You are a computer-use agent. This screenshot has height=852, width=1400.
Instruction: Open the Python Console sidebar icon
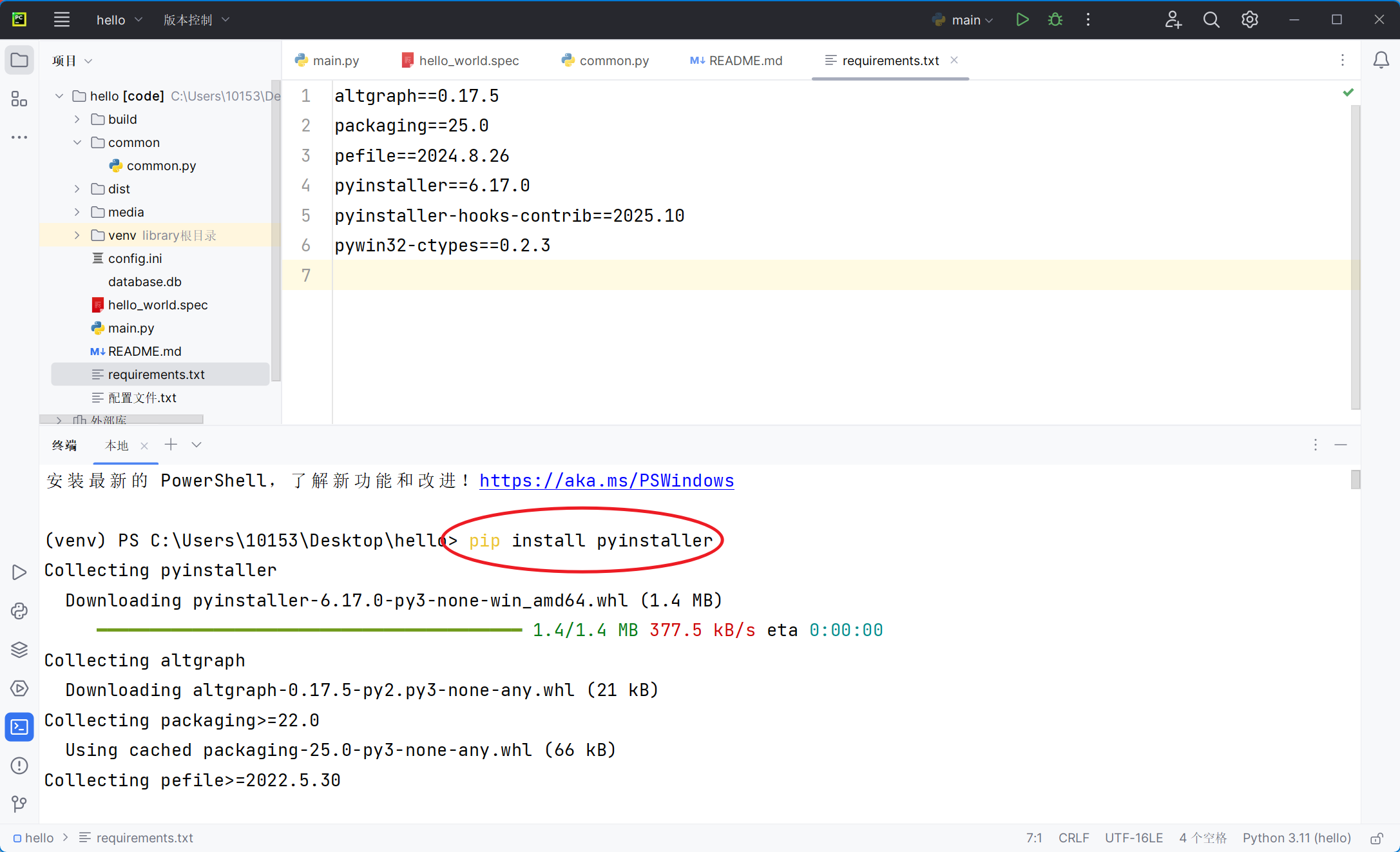coord(19,611)
